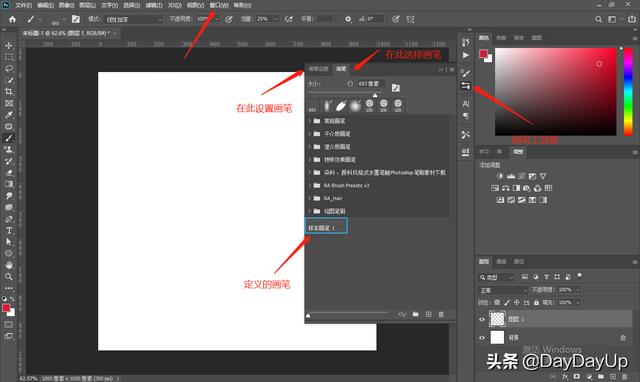Open layer blend mode dropdown 正常
Viewport: 640px width, 382px height.
[x=503, y=290]
